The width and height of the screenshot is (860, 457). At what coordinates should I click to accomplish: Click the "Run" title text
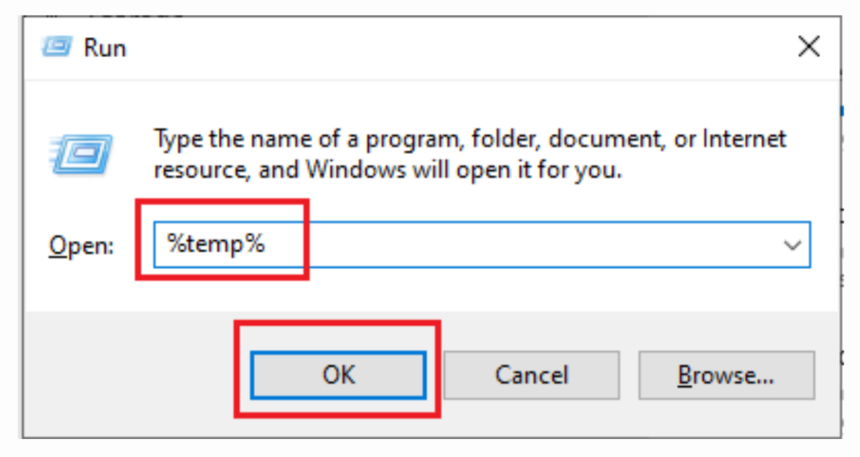click(105, 48)
